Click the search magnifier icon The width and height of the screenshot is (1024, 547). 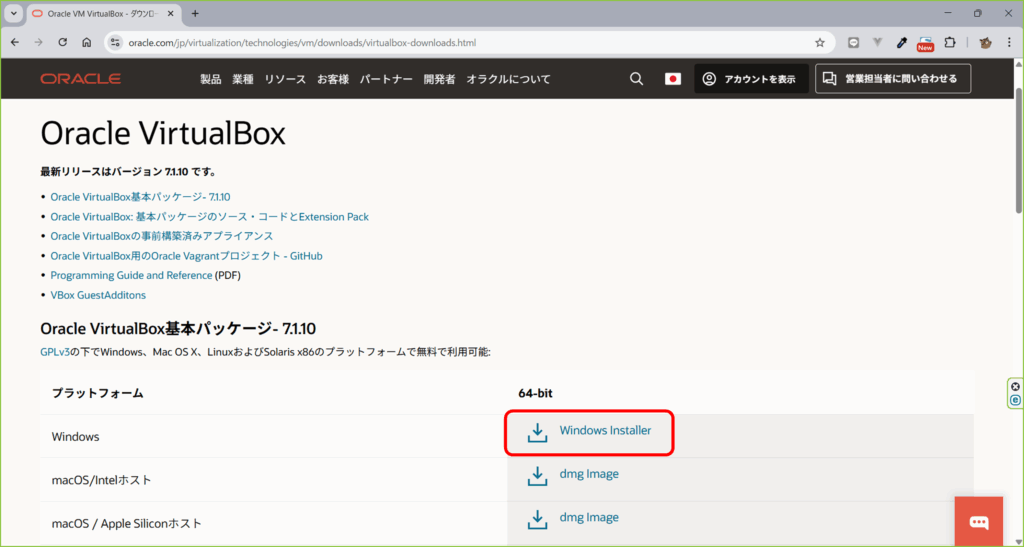pyautogui.click(x=636, y=79)
